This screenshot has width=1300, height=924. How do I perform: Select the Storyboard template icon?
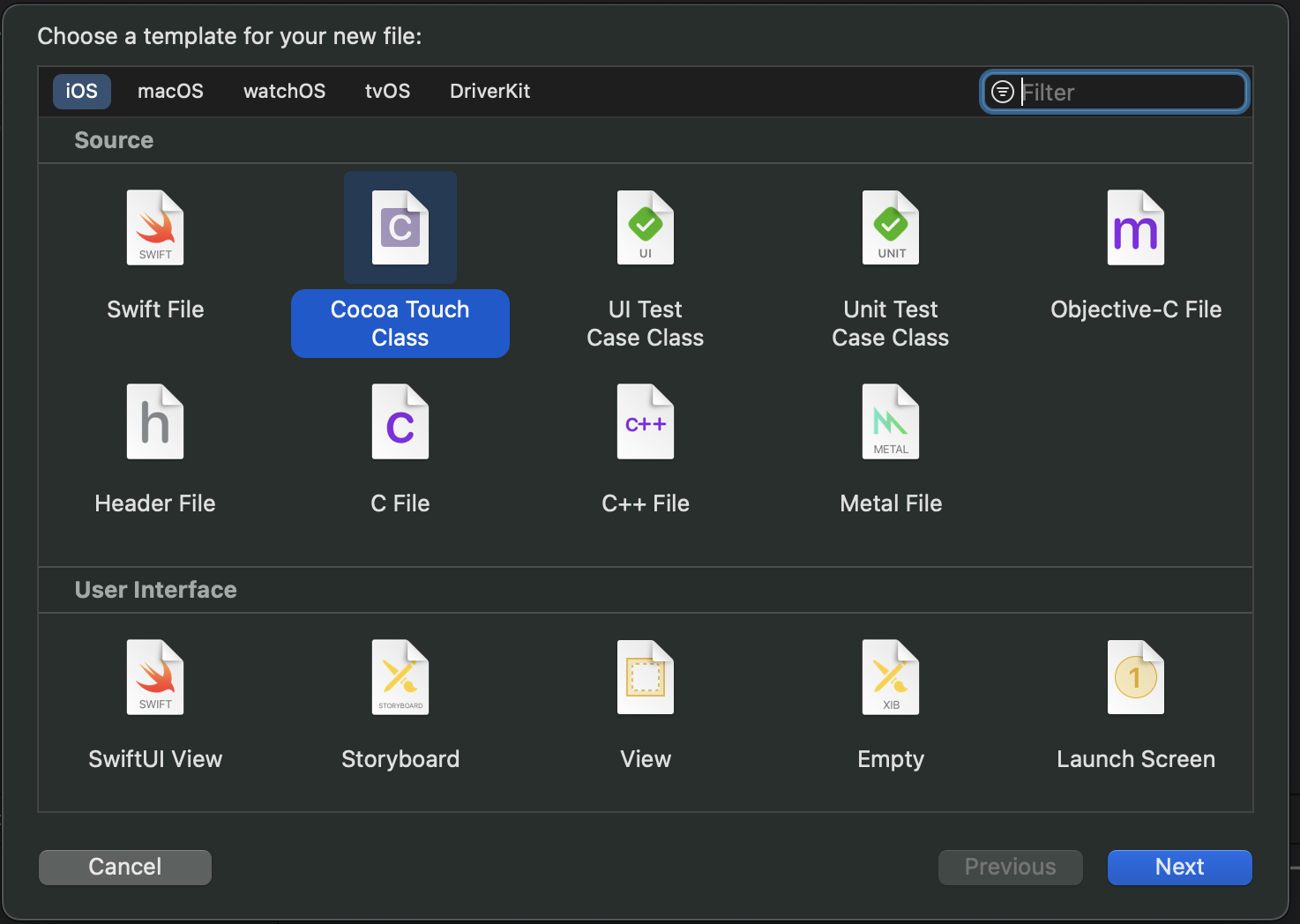[400, 677]
